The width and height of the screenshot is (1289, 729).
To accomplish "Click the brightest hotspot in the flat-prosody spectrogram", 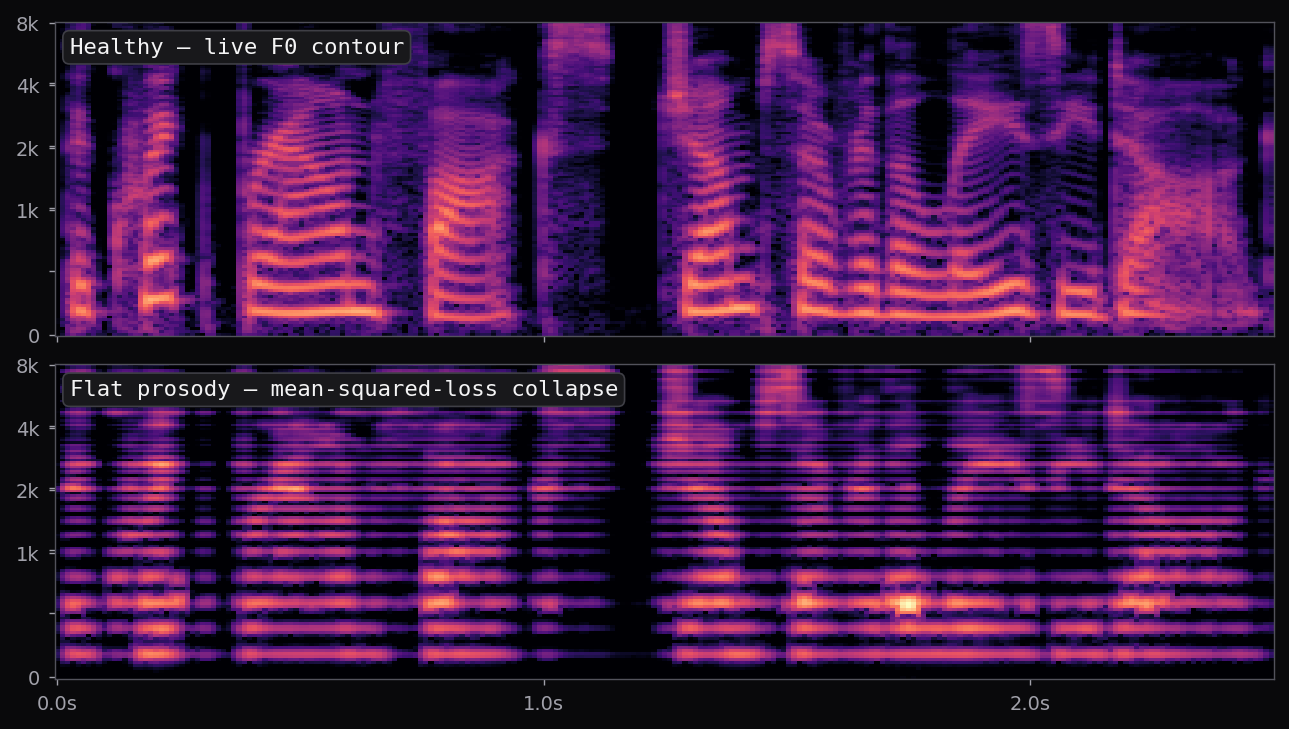I will click(909, 602).
